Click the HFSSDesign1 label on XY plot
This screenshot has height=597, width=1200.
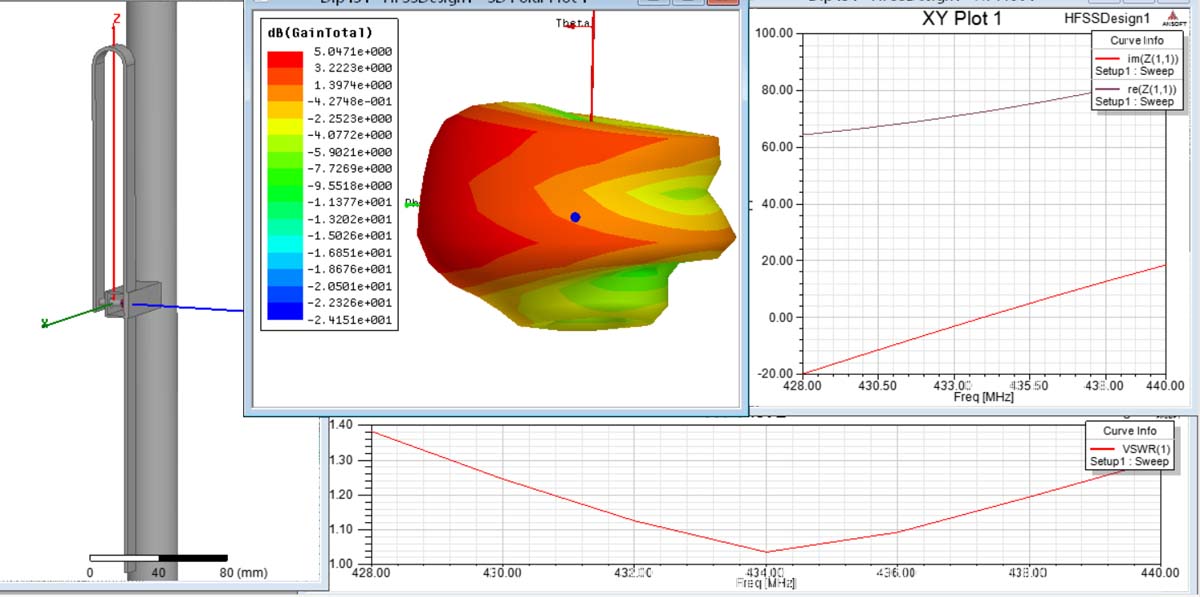tap(1114, 19)
